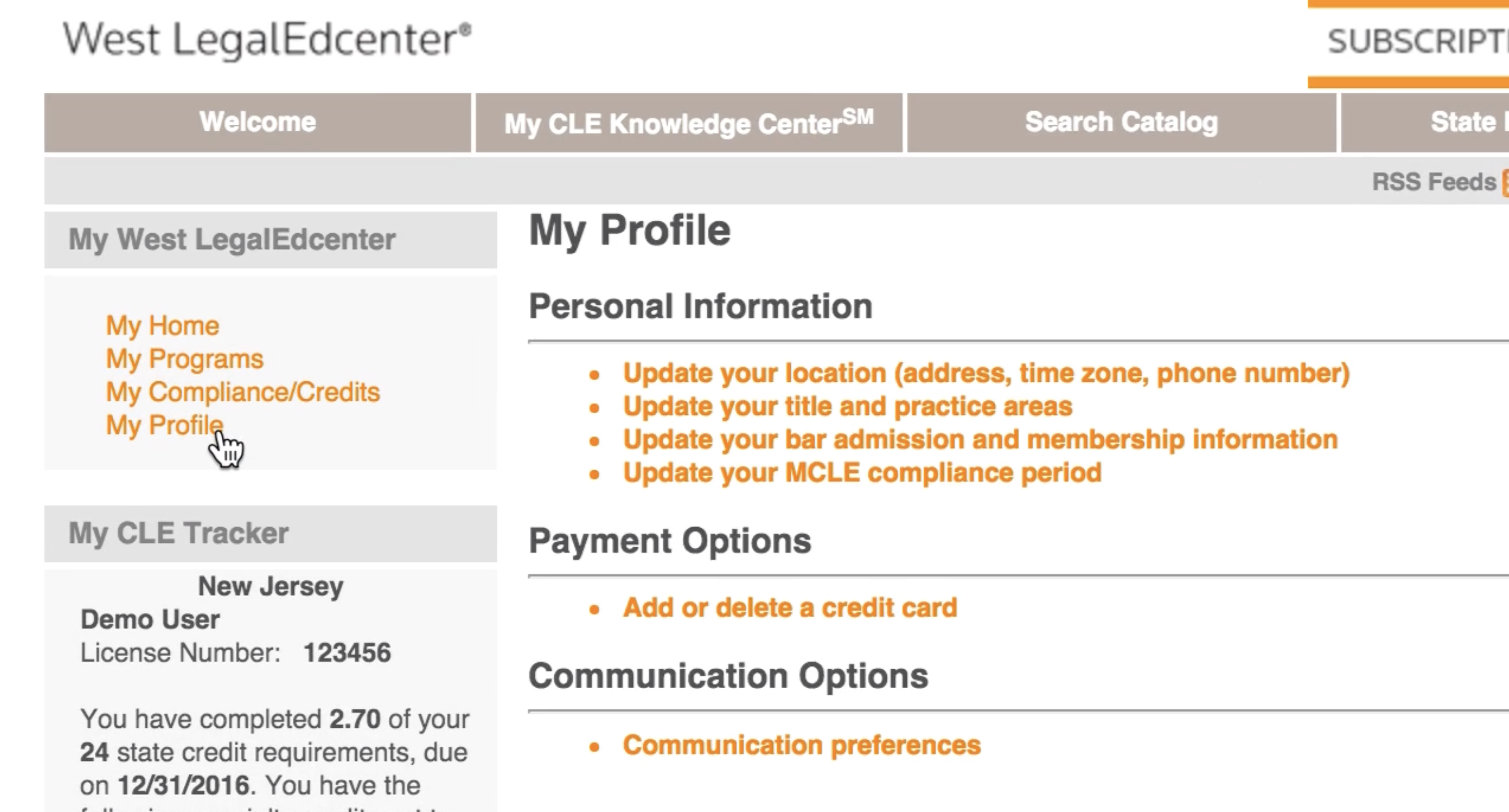Click the West LegalEdcenter logo
The image size is (1509, 812).
[267, 40]
